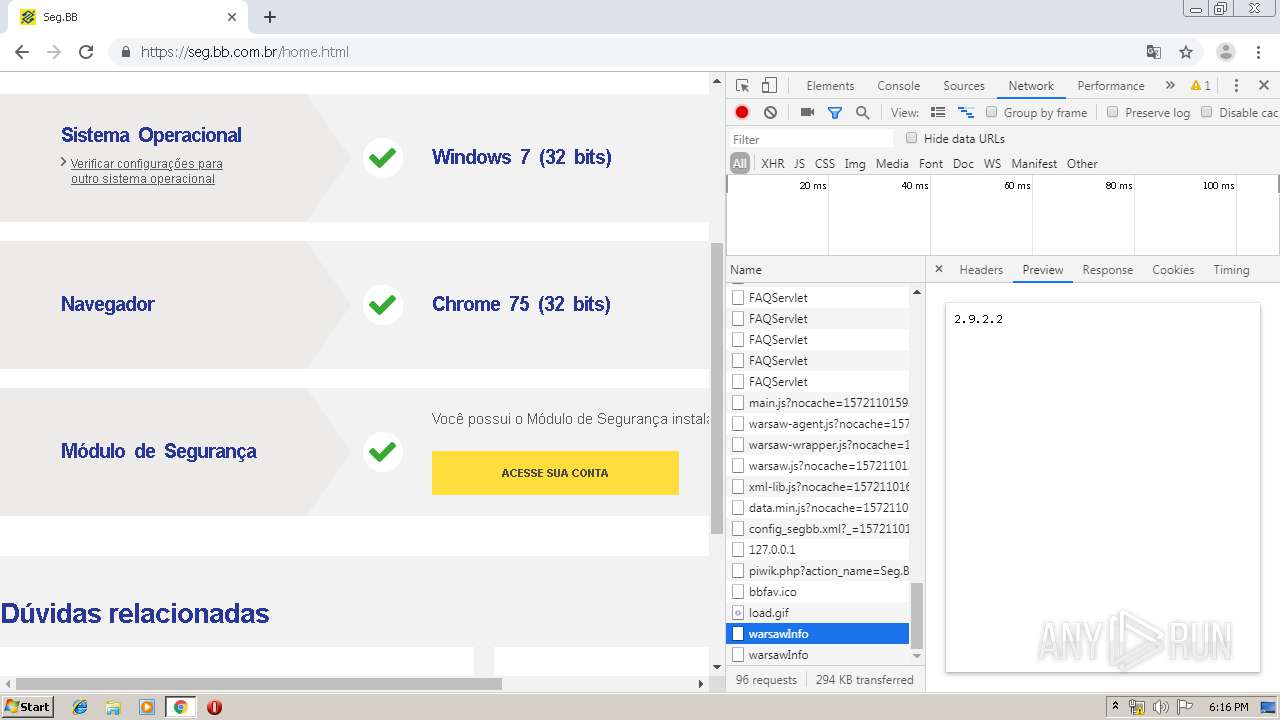Close the request preview pane
The height and width of the screenshot is (720, 1280).
click(938, 269)
